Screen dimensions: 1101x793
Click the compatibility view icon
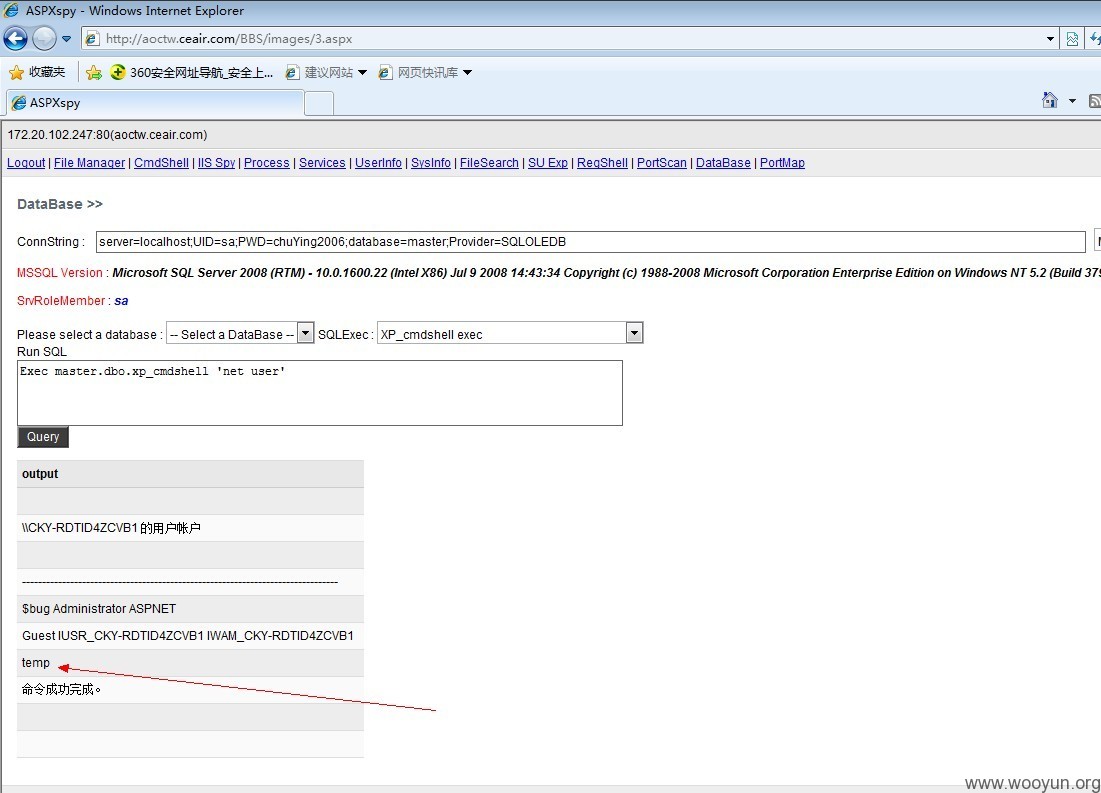(1072, 39)
